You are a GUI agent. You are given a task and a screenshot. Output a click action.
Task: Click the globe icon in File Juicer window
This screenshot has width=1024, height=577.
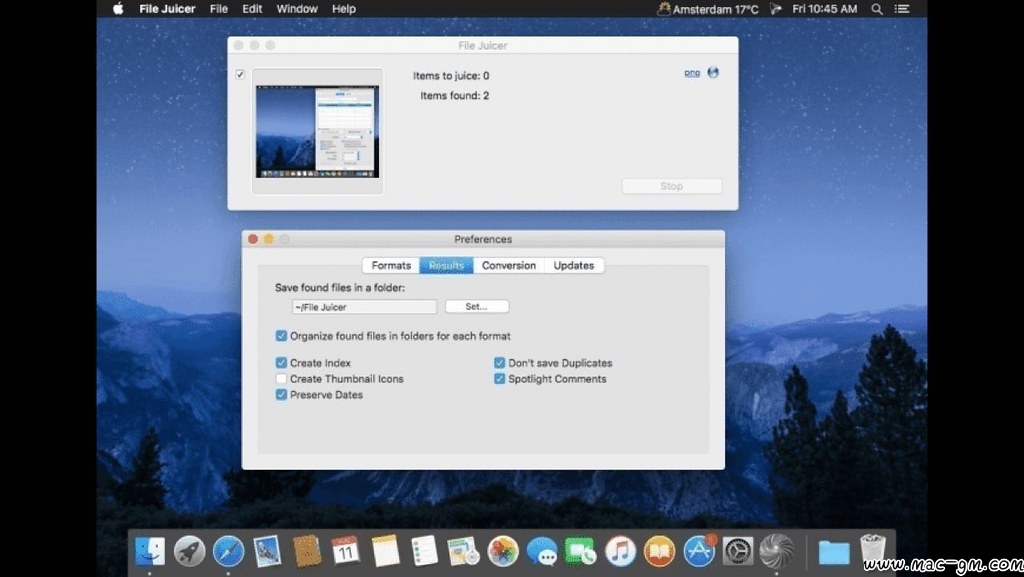[x=713, y=72]
